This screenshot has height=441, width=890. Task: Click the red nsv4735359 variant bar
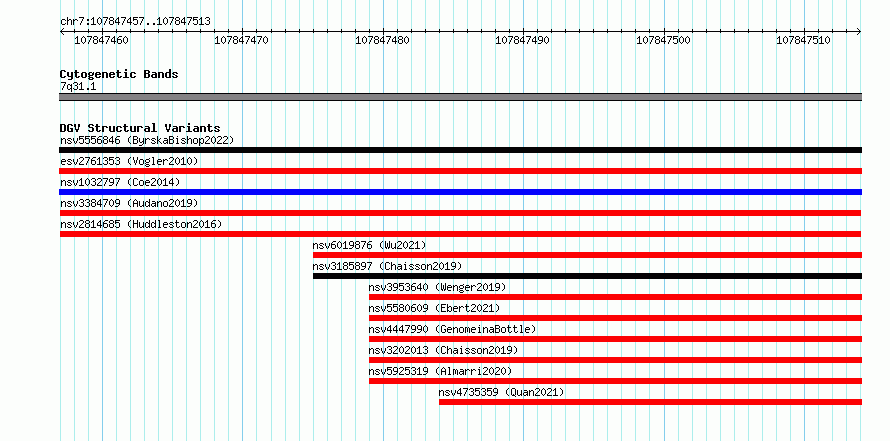click(x=650, y=402)
